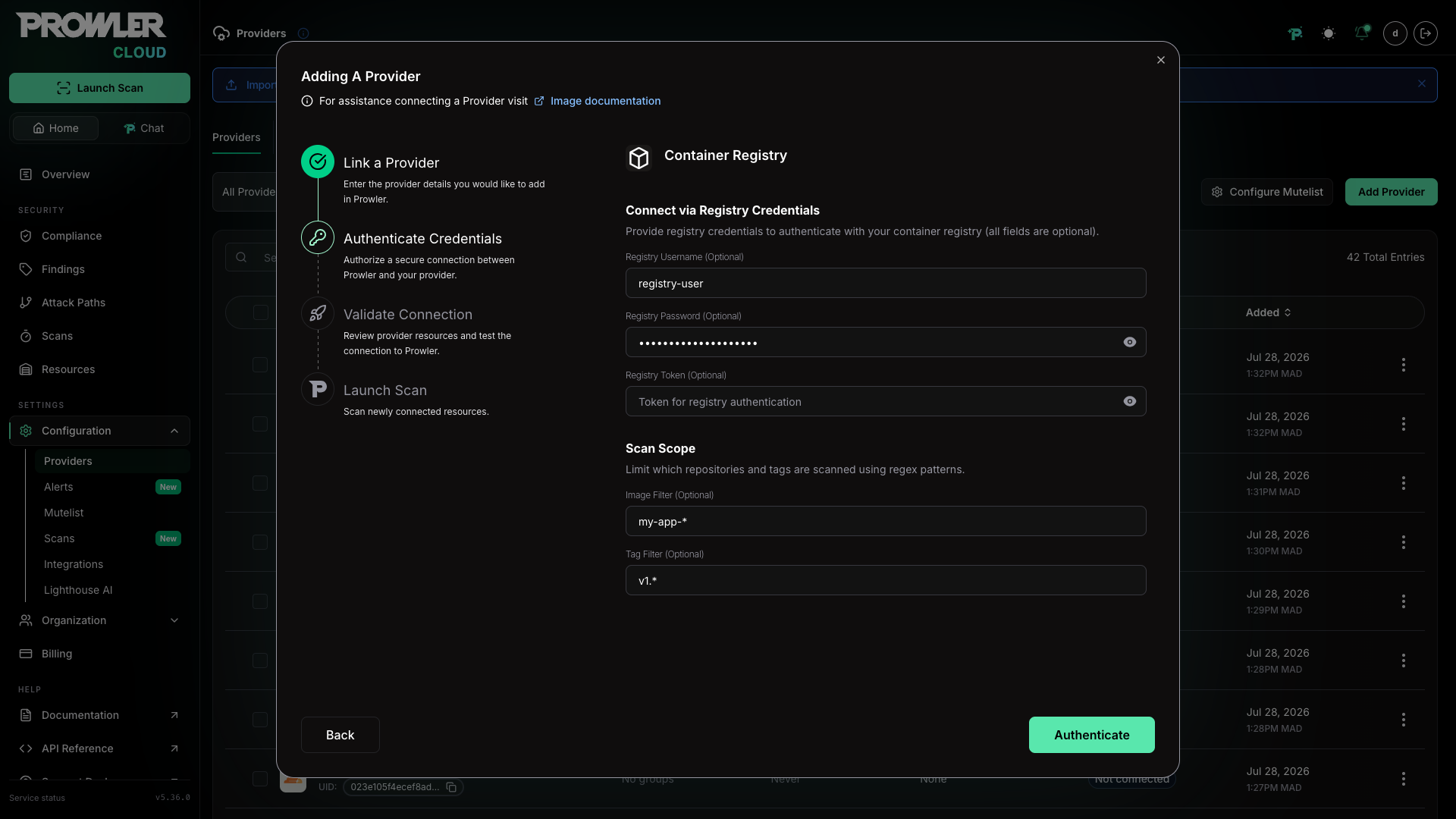
Task: Click the Launch Scan sidebar button
Action: (x=99, y=88)
